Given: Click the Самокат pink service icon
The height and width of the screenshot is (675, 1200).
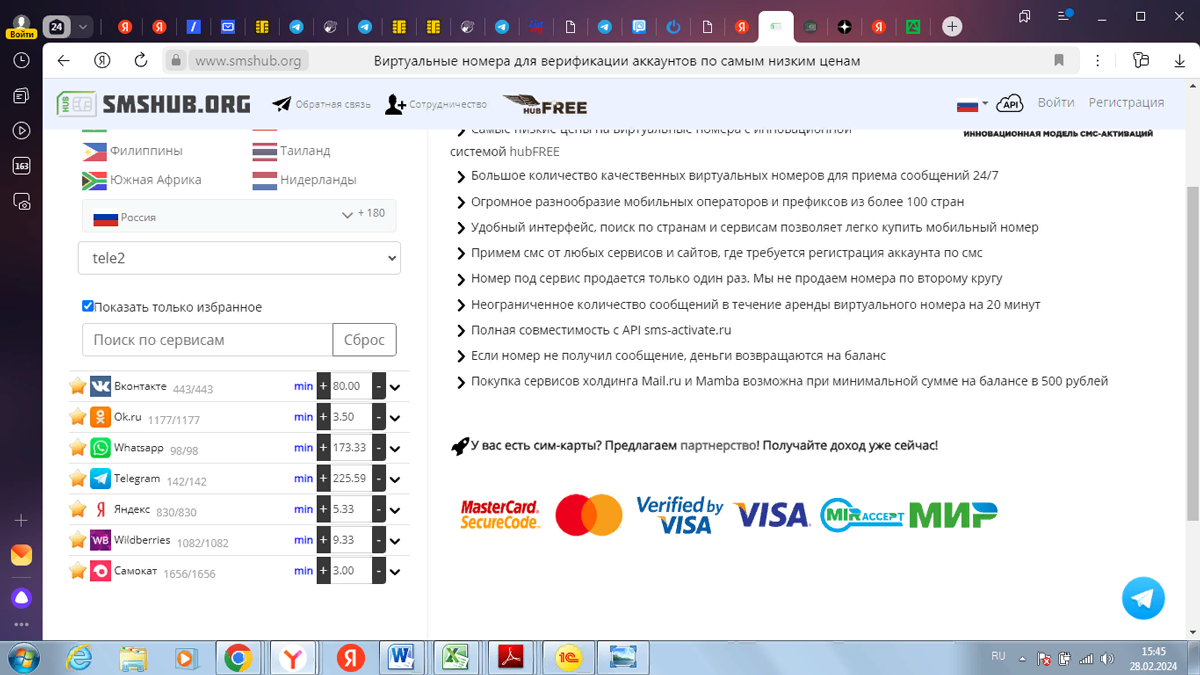Looking at the screenshot, I should (100, 571).
